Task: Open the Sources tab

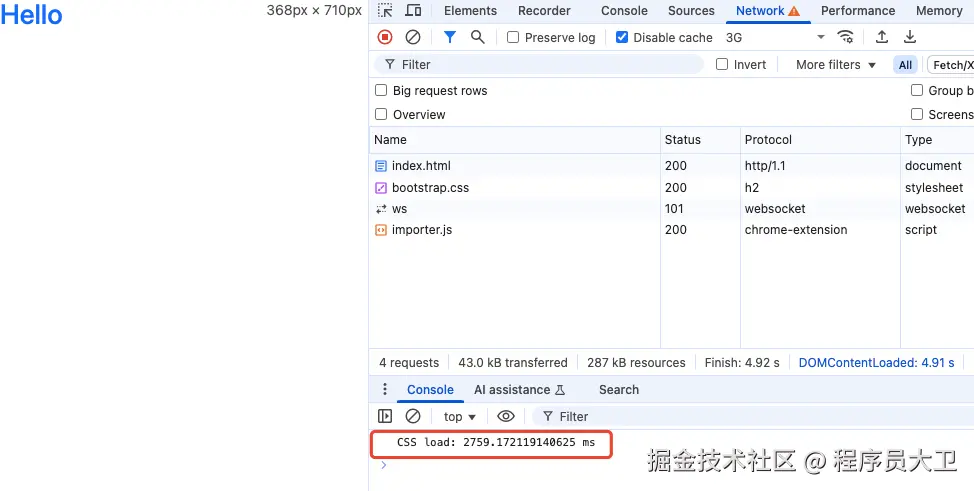Action: pyautogui.click(x=691, y=11)
